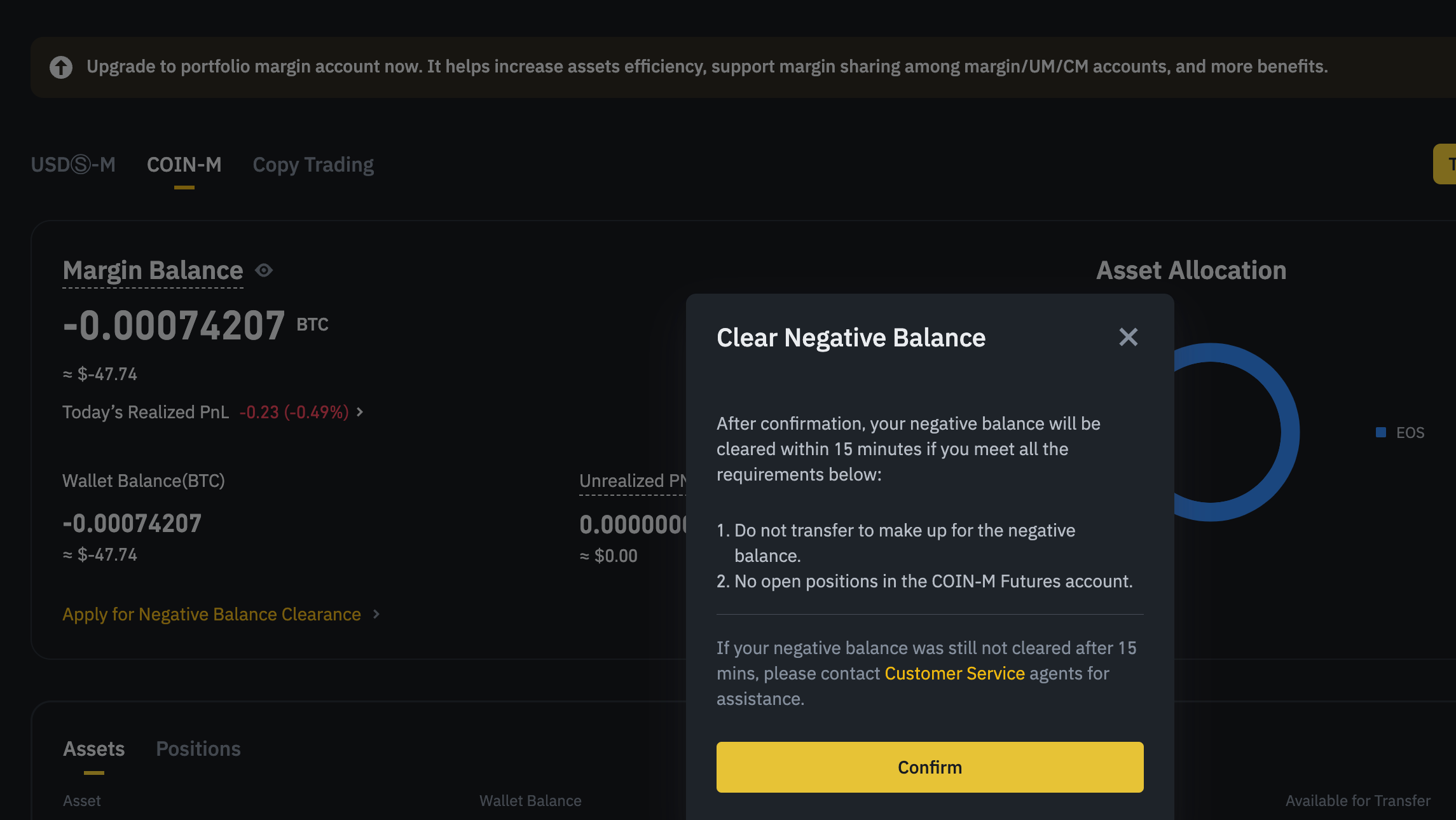Click the upgrade arrow icon in the banner
The image size is (1456, 820).
coord(61,67)
